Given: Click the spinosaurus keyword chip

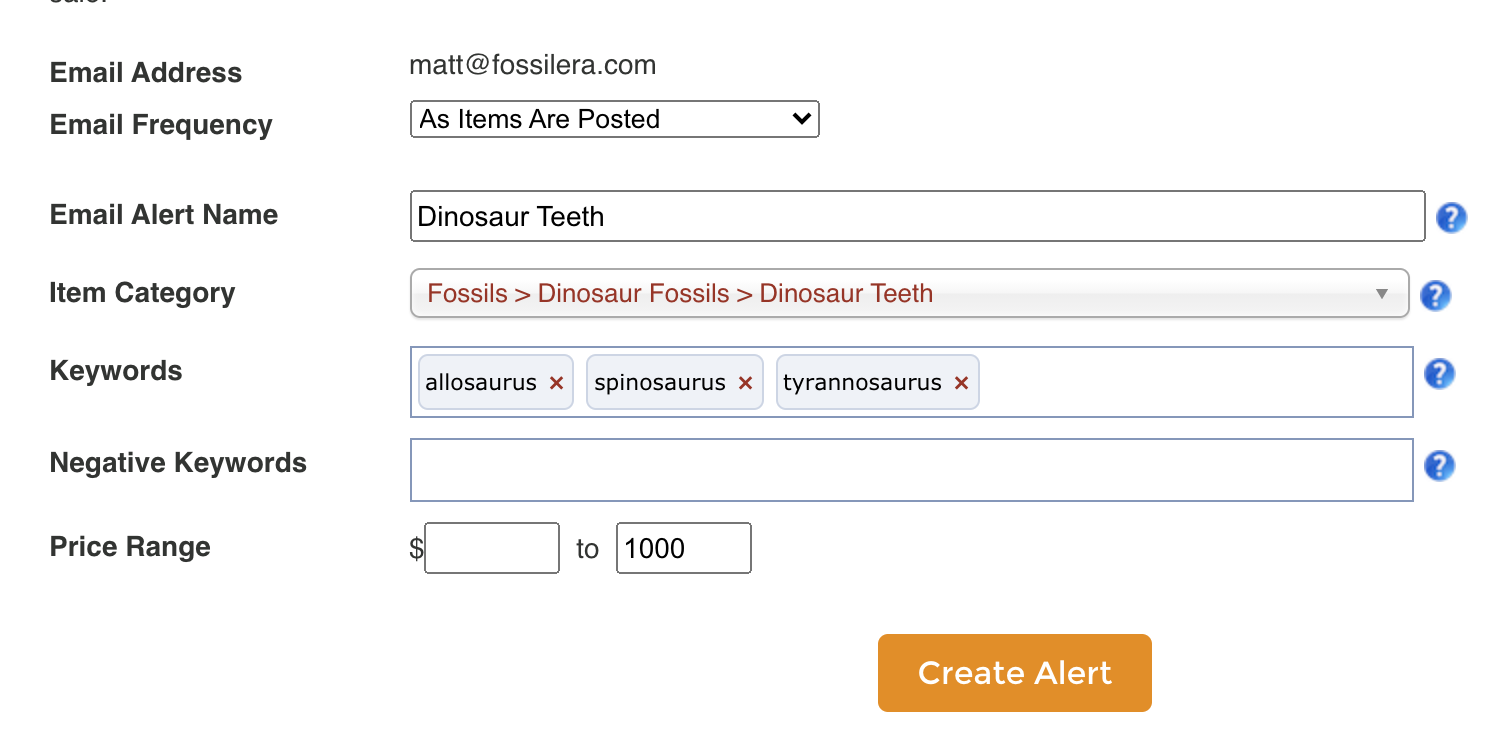Looking at the screenshot, I should pos(659,383).
